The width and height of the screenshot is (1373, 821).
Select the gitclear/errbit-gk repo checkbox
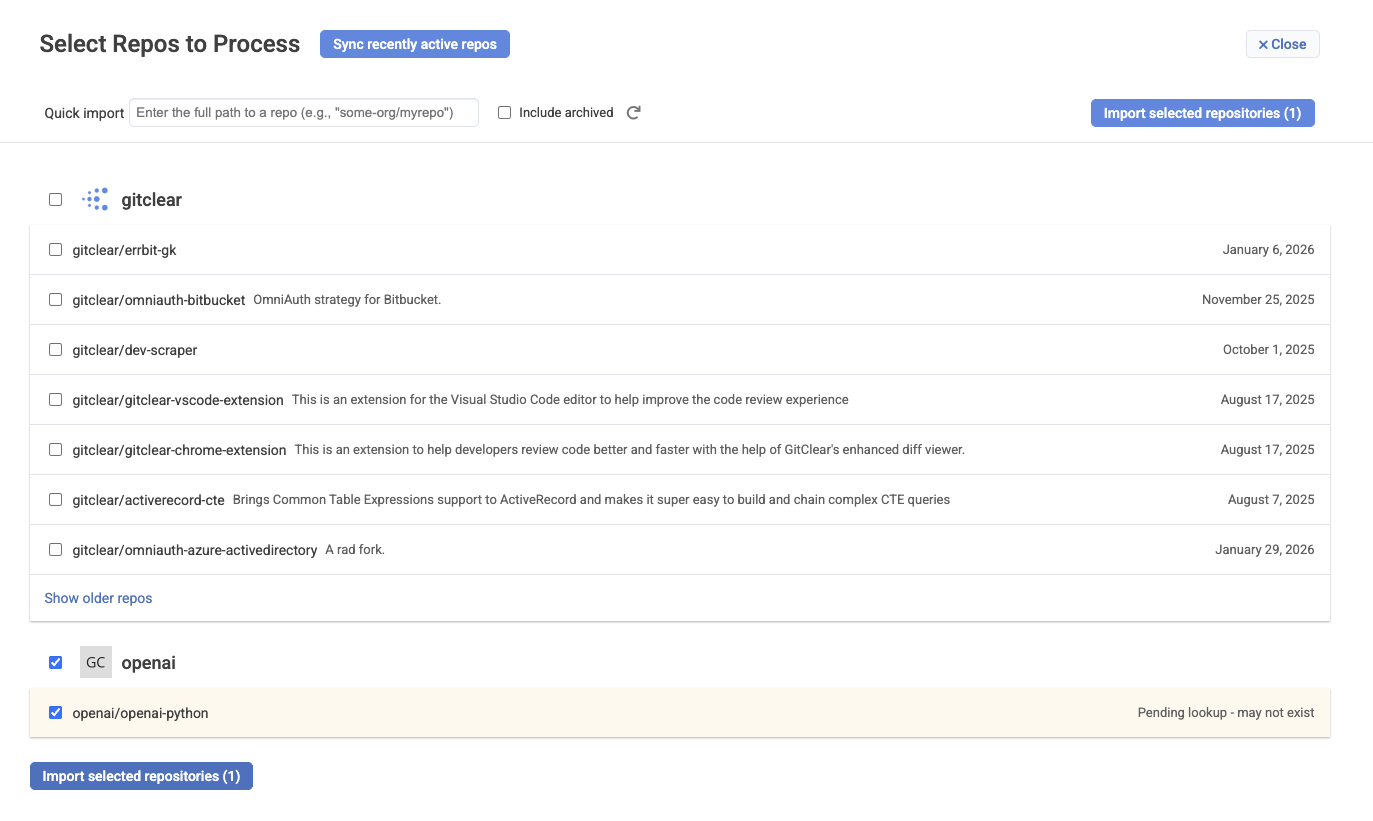tap(56, 250)
